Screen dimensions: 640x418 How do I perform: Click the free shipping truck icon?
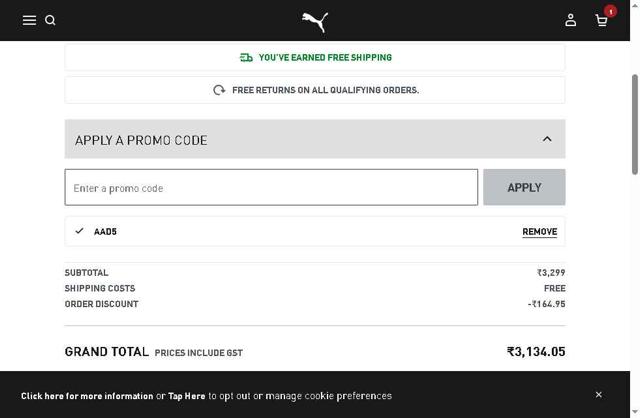click(x=246, y=58)
